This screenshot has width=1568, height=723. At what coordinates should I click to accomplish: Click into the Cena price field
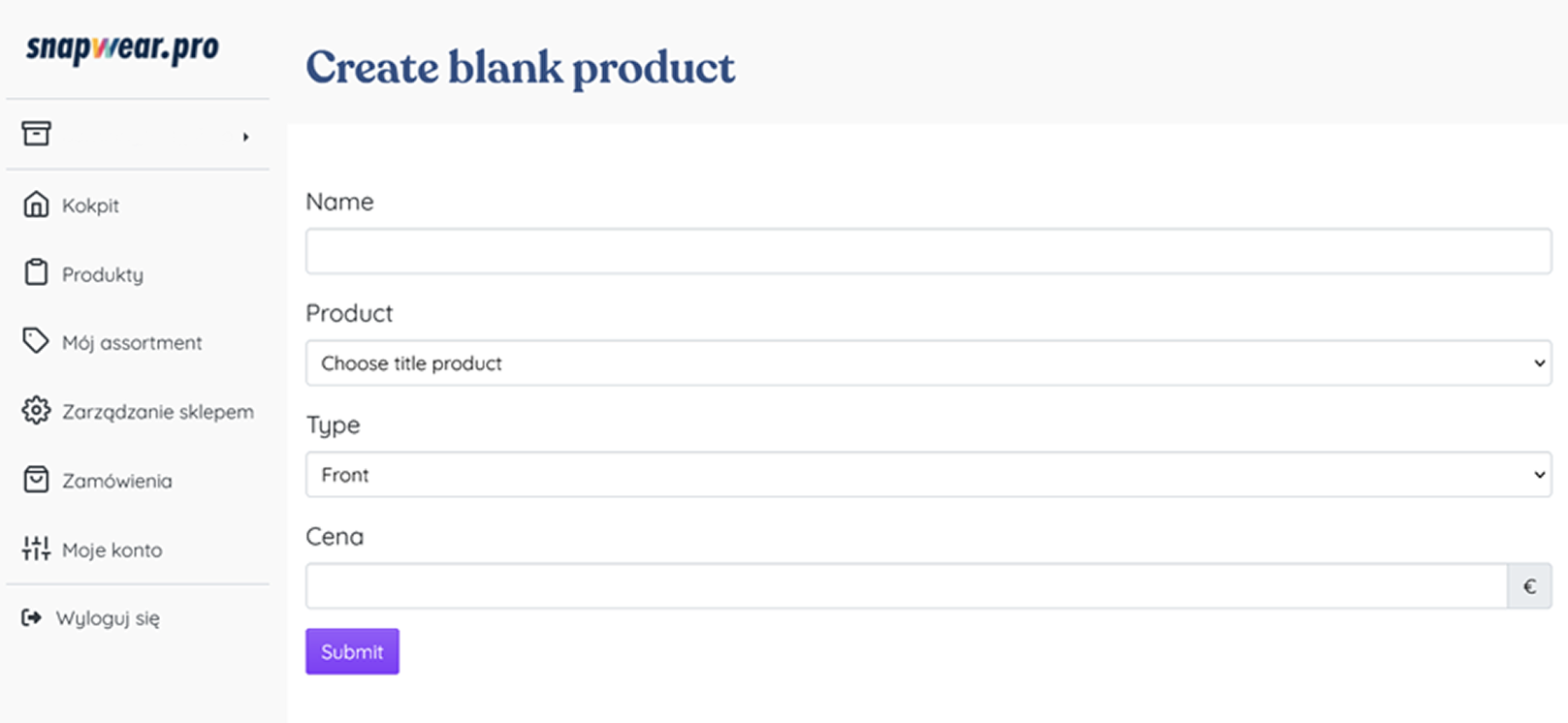907,586
